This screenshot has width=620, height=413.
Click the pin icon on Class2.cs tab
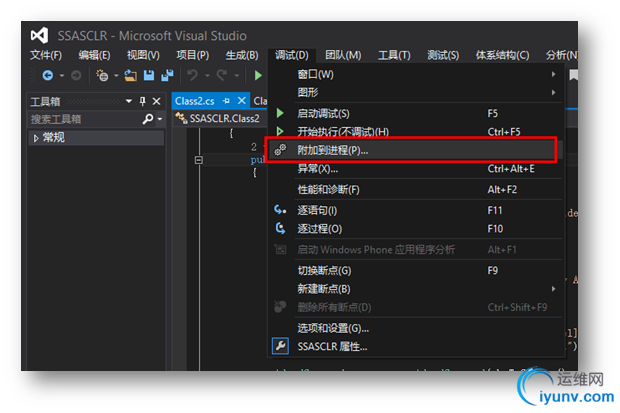click(226, 101)
